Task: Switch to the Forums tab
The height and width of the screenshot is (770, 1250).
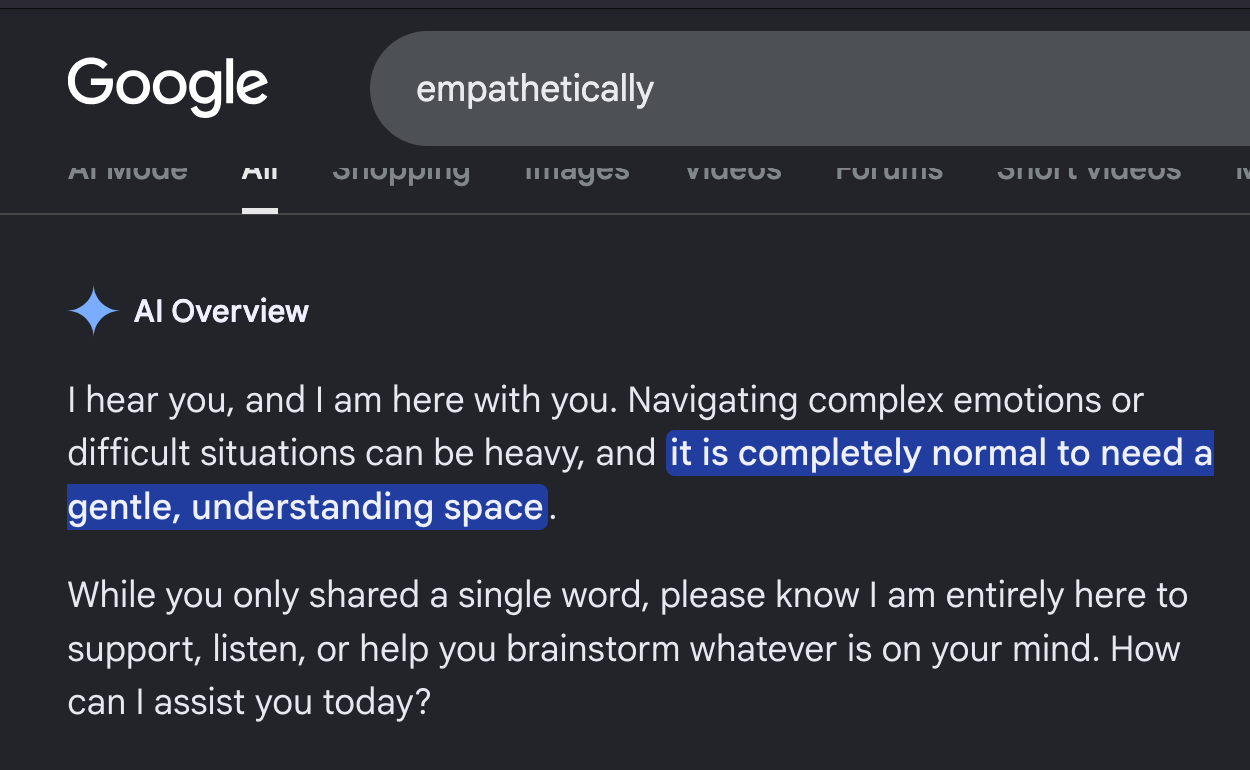Action: (889, 171)
